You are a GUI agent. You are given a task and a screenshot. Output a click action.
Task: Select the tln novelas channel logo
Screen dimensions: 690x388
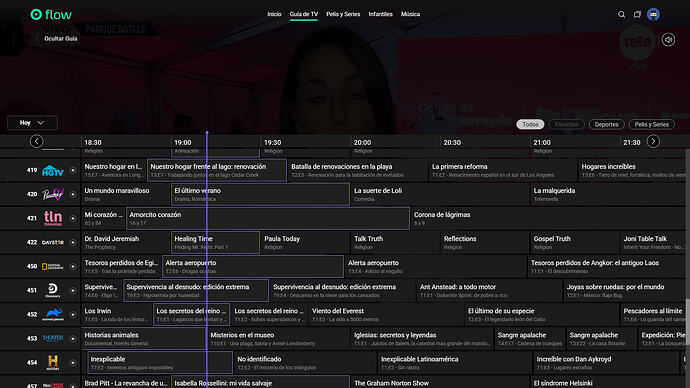click(x=53, y=218)
